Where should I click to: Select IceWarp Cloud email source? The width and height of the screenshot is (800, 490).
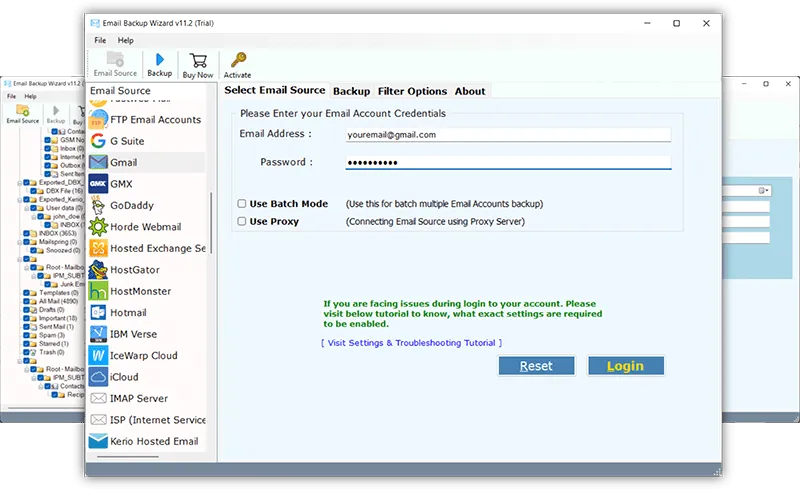(146, 355)
